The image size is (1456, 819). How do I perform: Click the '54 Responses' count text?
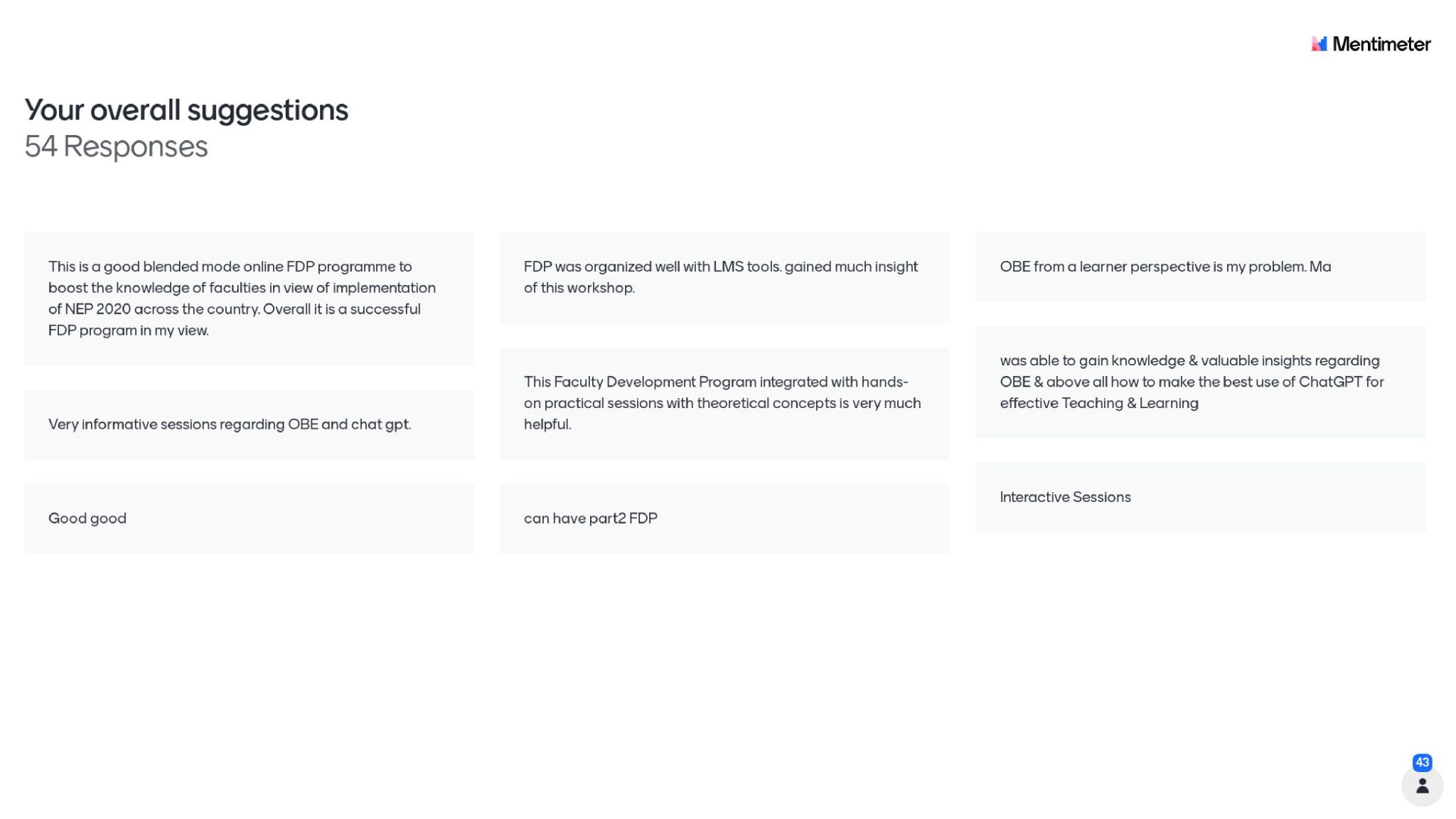[x=116, y=146]
